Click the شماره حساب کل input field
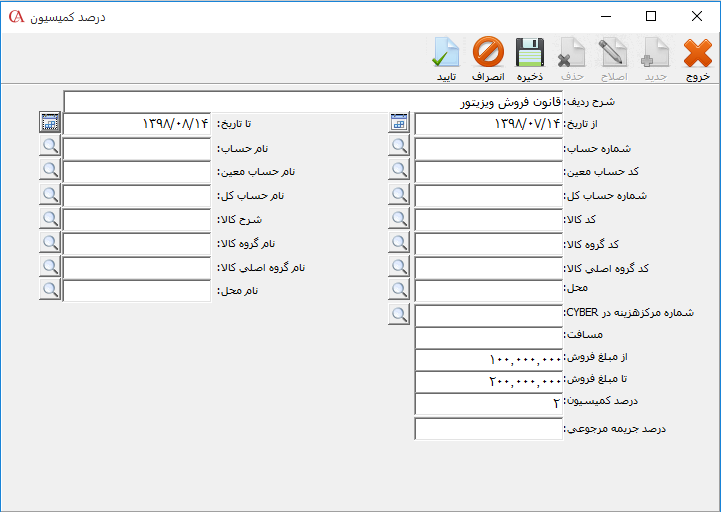 (x=488, y=196)
